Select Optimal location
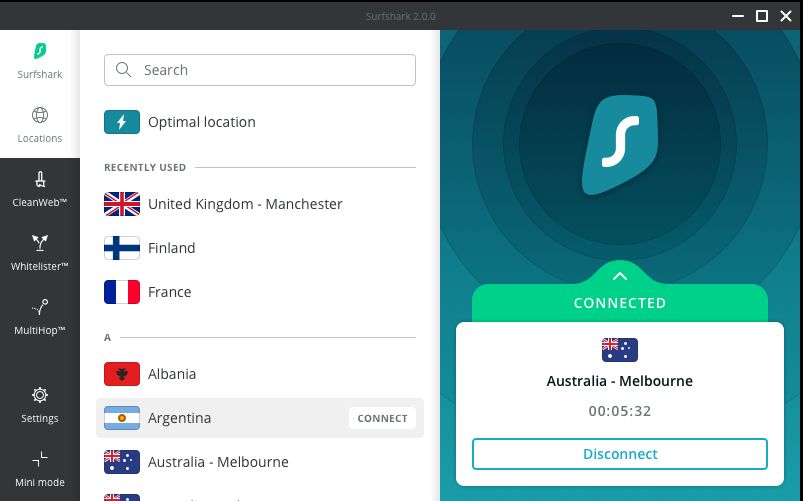This screenshot has height=501, width=803. 260,122
